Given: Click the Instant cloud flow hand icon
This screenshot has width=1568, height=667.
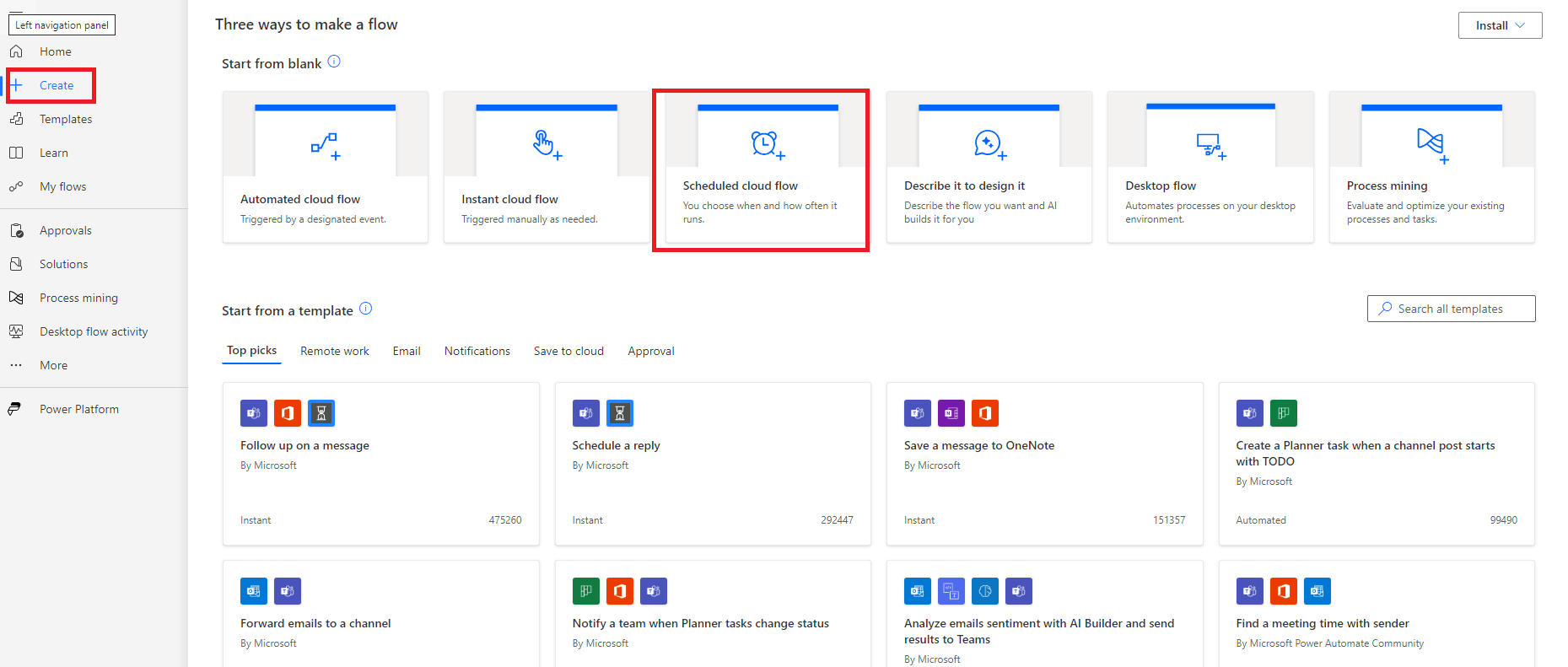Looking at the screenshot, I should 547,145.
